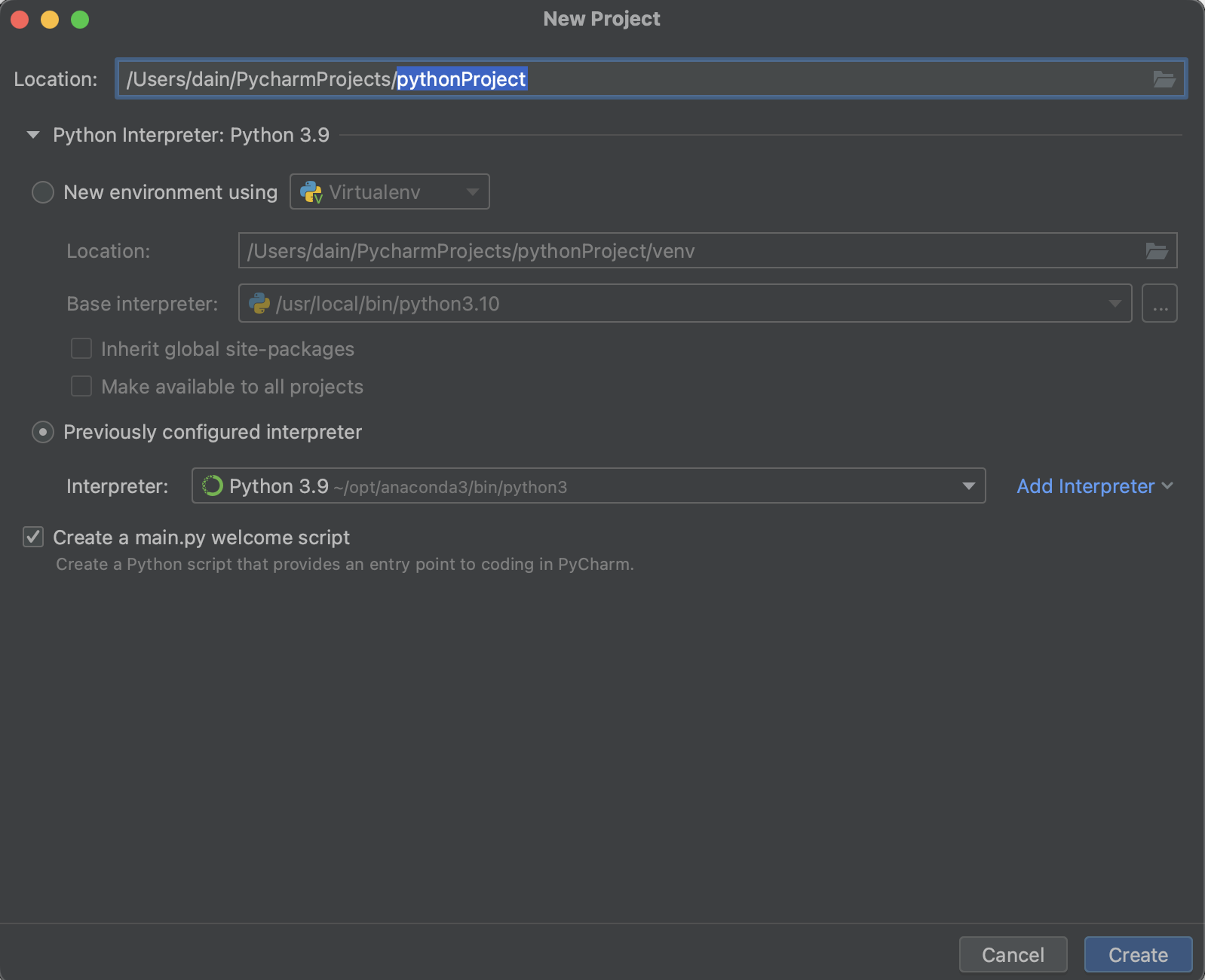1205x980 pixels.
Task: Enable Inherit global site-packages checkbox
Action: coord(81,348)
